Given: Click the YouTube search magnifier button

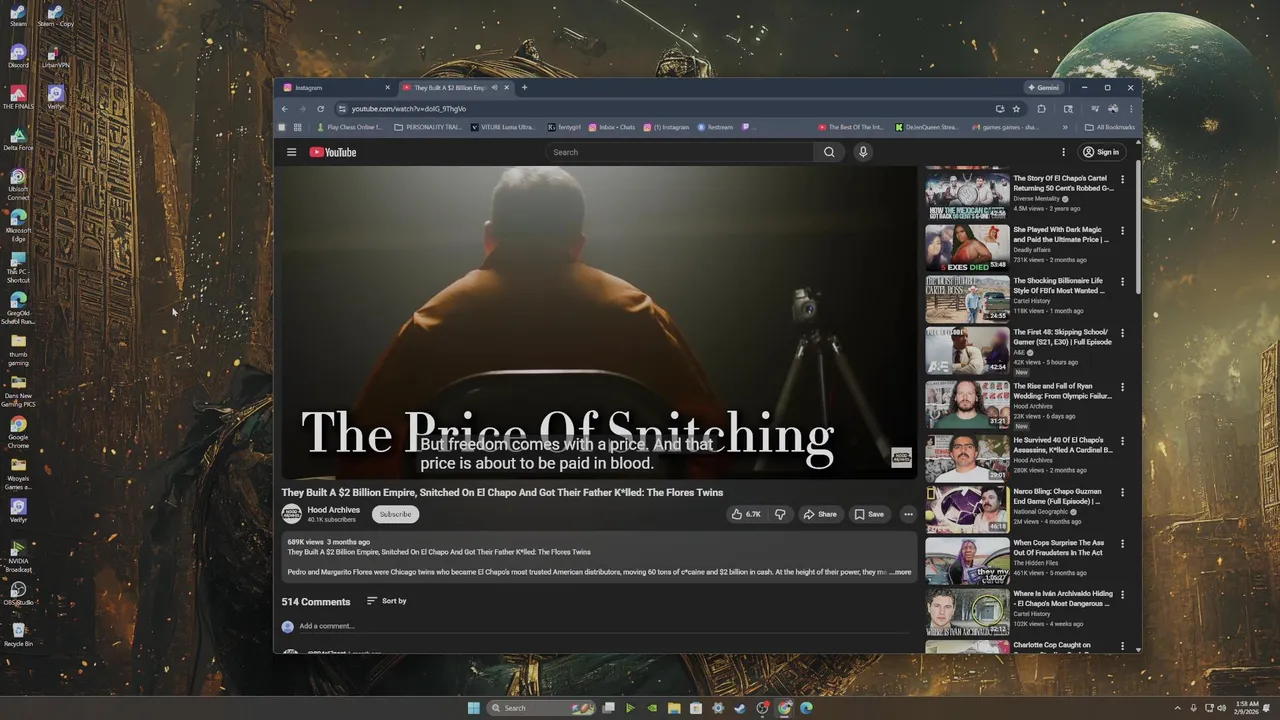Looking at the screenshot, I should coord(829,152).
